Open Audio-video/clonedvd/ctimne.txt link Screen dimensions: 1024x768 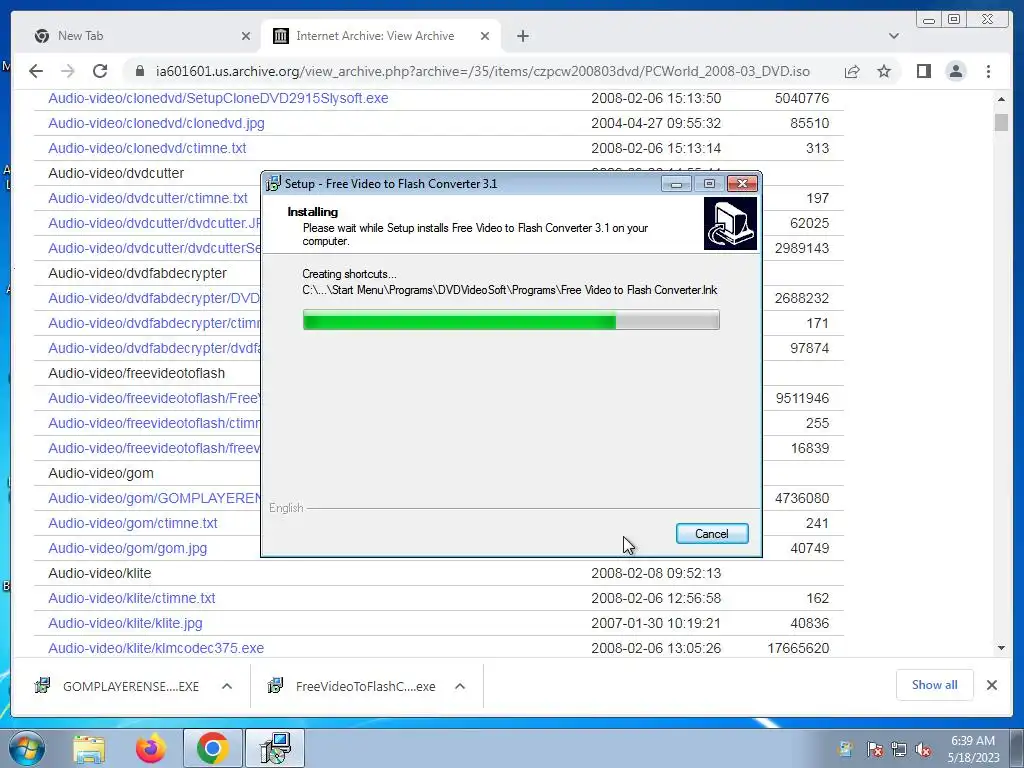147,148
